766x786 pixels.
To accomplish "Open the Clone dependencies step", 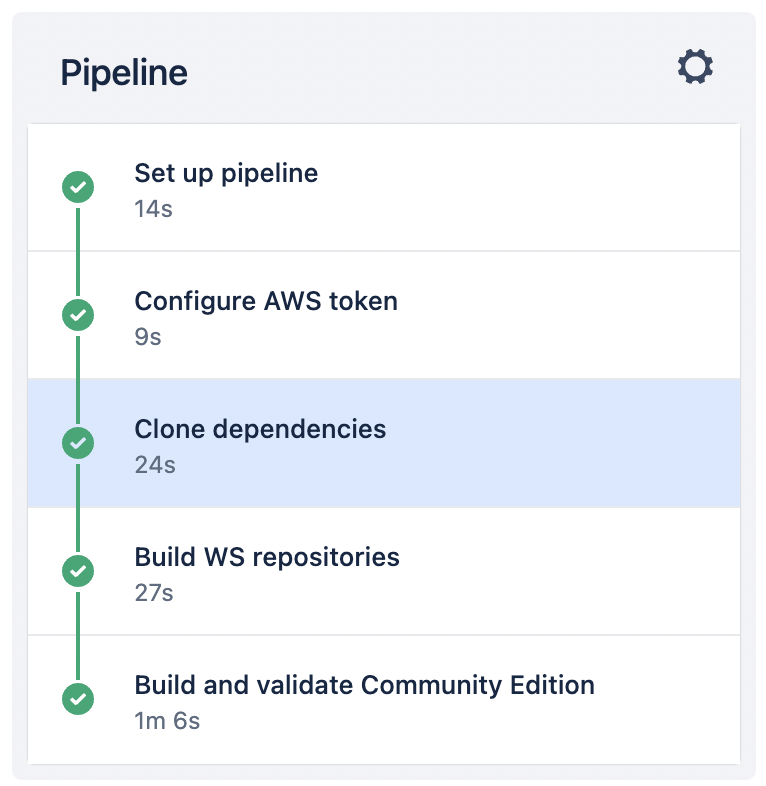I will tap(384, 443).
